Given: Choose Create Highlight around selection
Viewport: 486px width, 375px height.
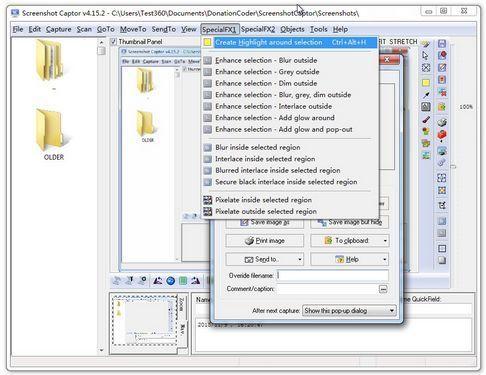Looking at the screenshot, I should [290, 42].
